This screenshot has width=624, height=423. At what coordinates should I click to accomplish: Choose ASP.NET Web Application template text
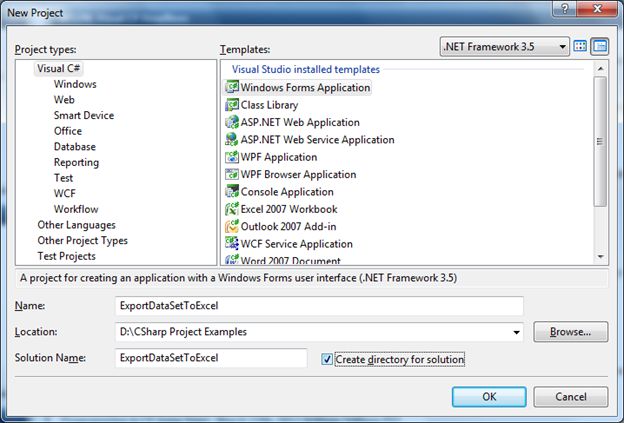tap(300, 122)
